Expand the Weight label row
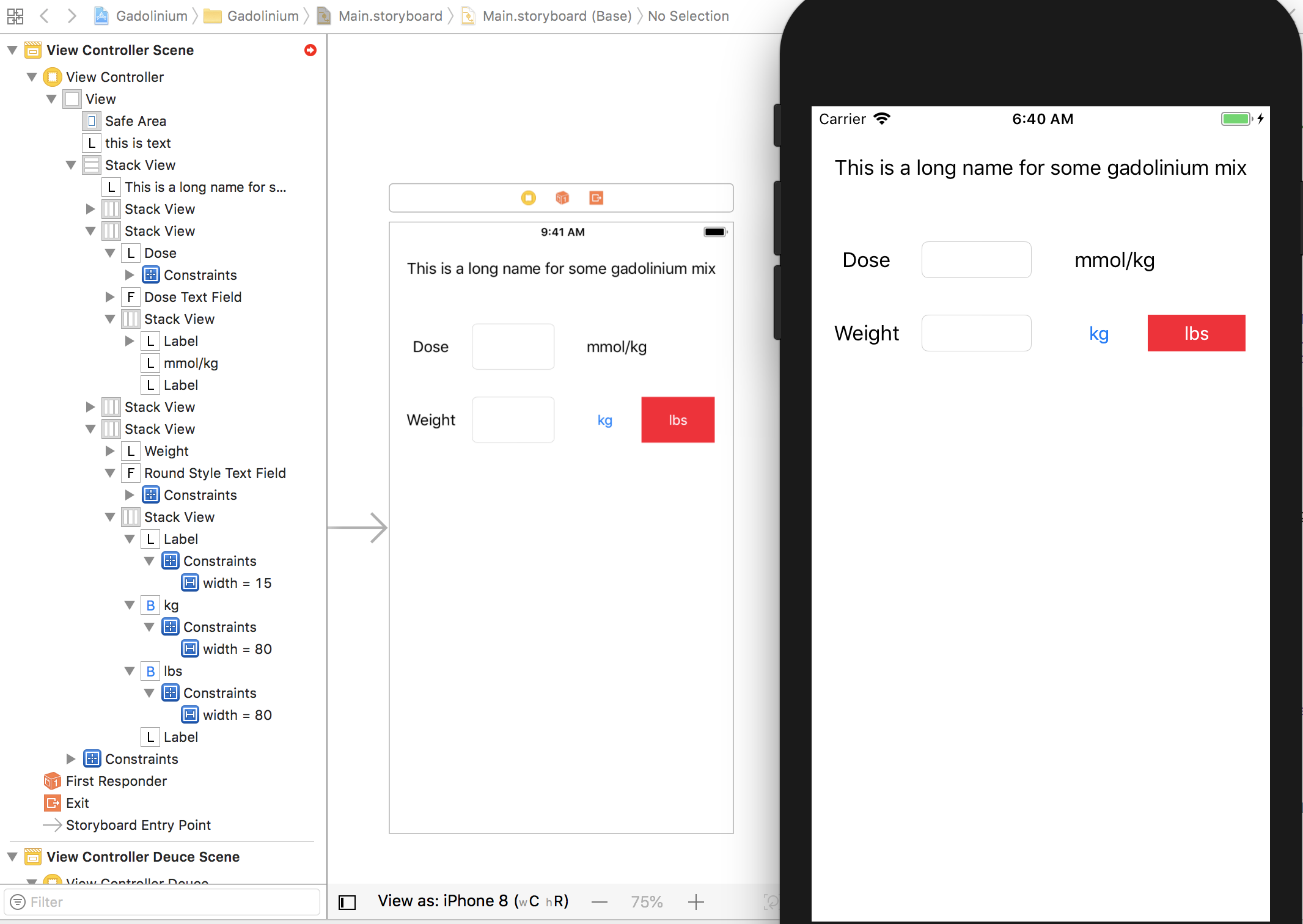 click(110, 451)
